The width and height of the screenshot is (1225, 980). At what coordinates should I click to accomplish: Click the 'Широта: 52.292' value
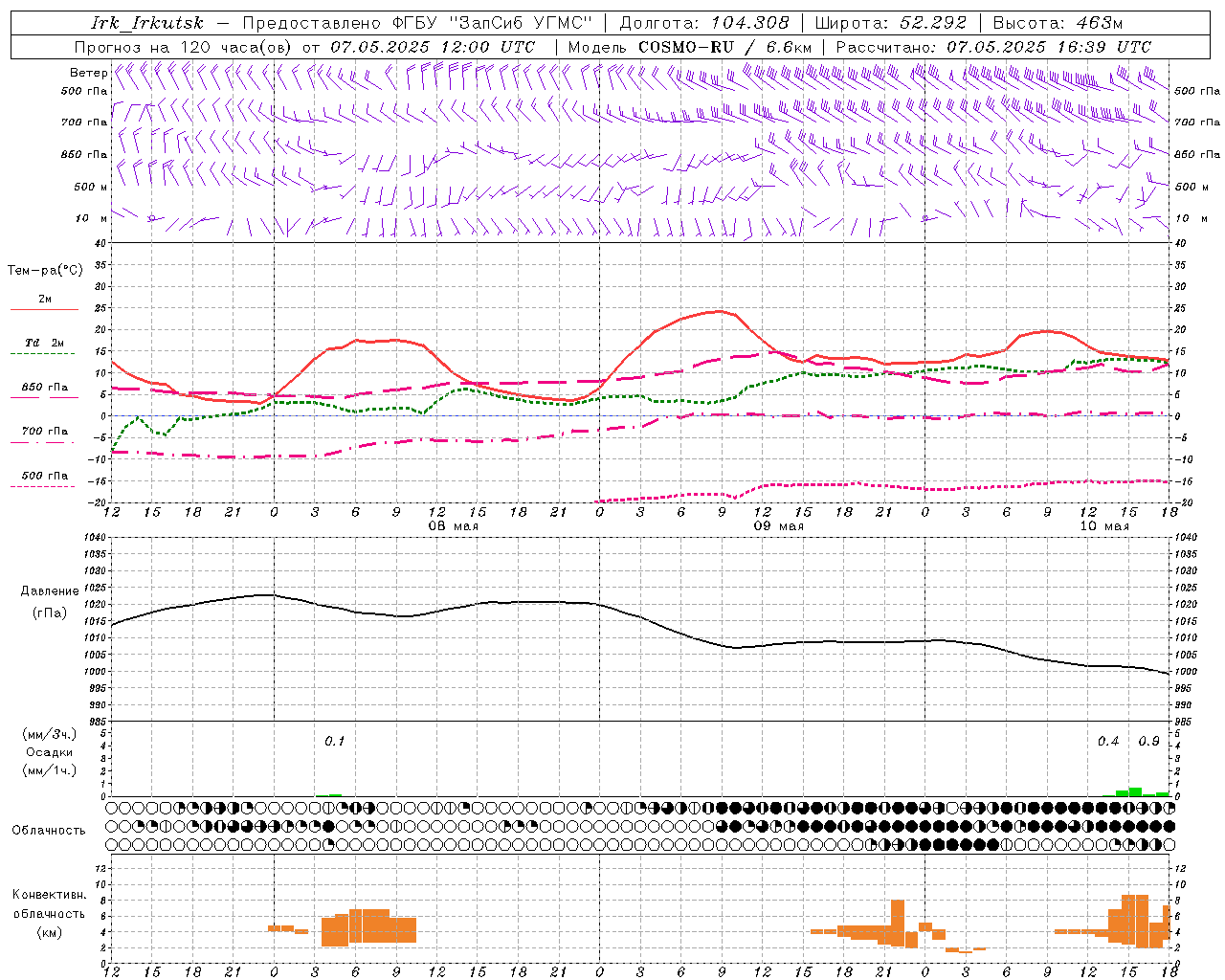pos(891,23)
